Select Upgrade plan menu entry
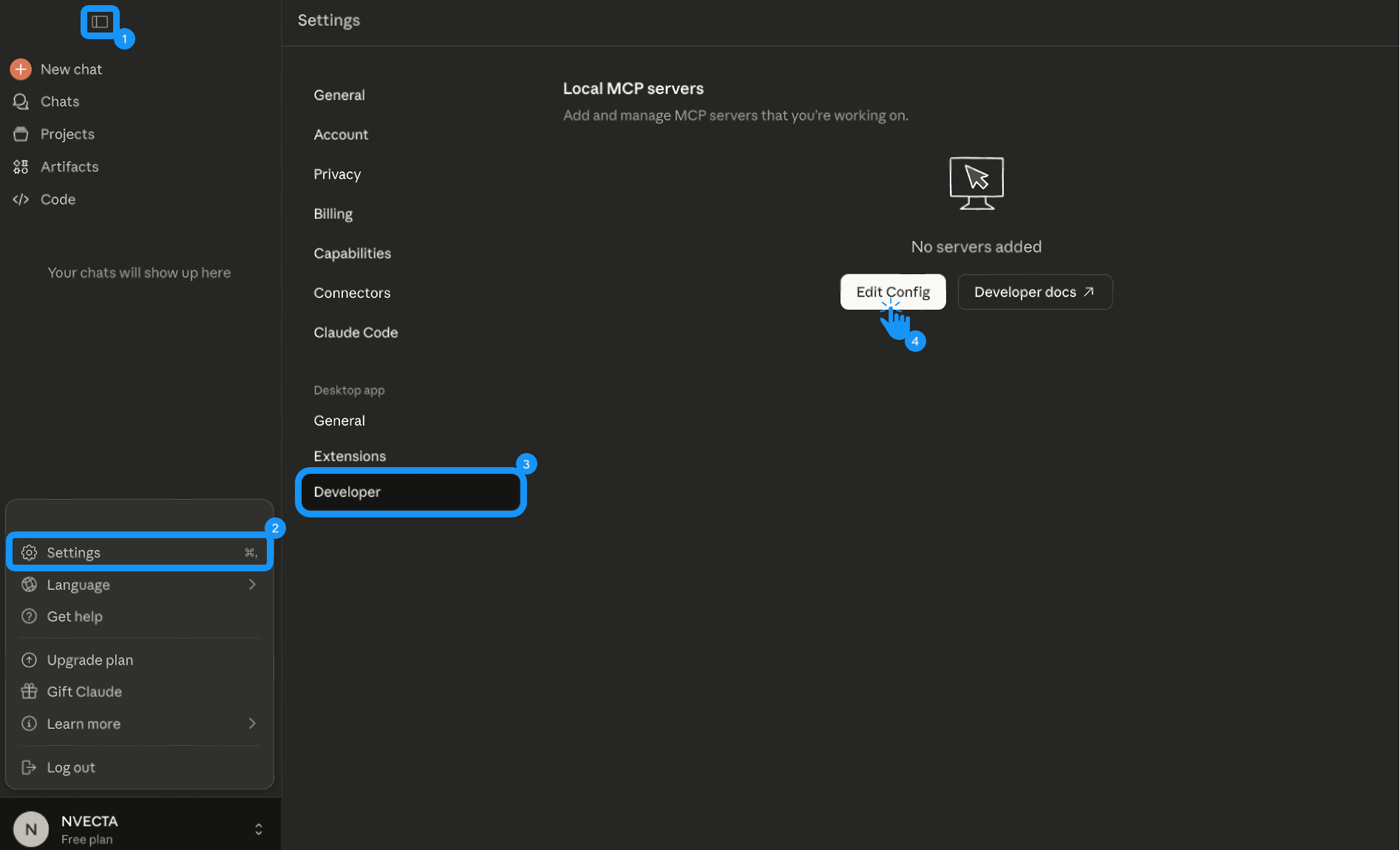The image size is (1400, 850). pos(140,660)
